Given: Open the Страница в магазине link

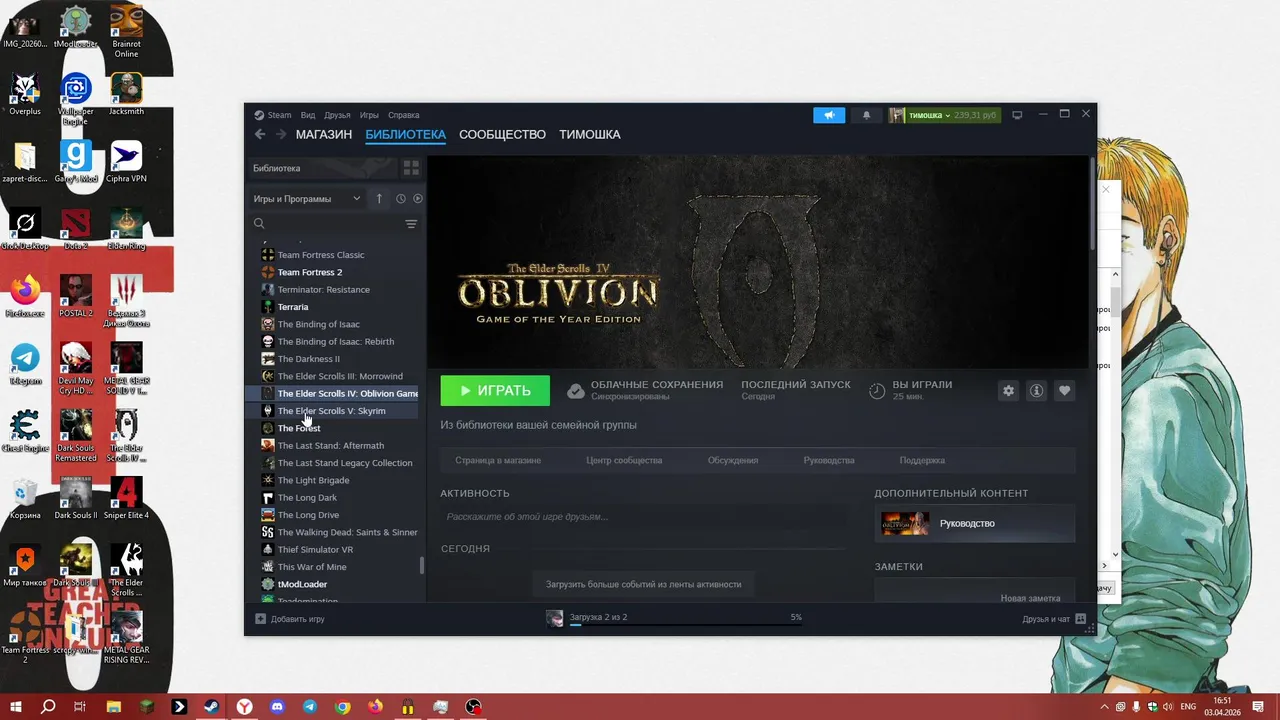Looking at the screenshot, I should 498,460.
